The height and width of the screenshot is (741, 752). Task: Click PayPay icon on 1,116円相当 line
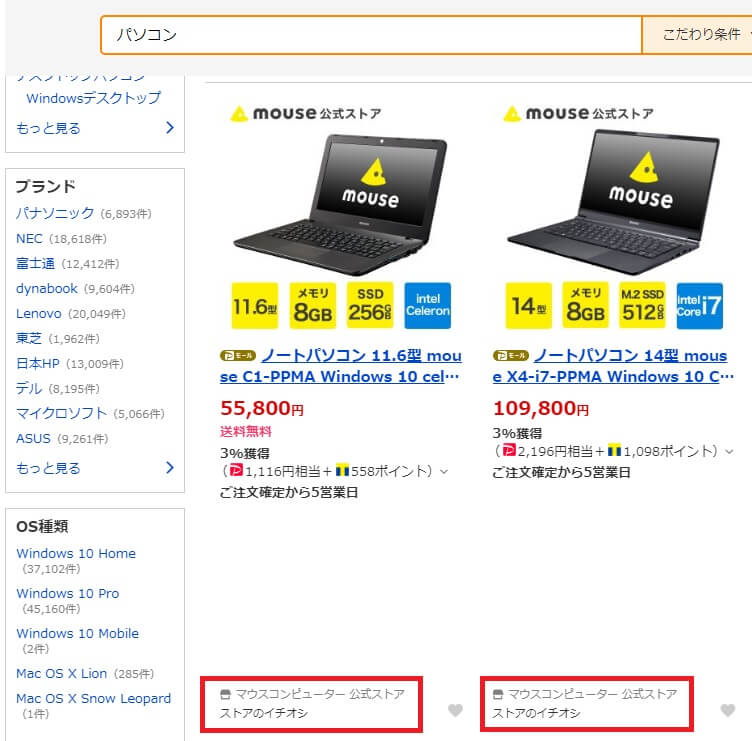click(236, 470)
